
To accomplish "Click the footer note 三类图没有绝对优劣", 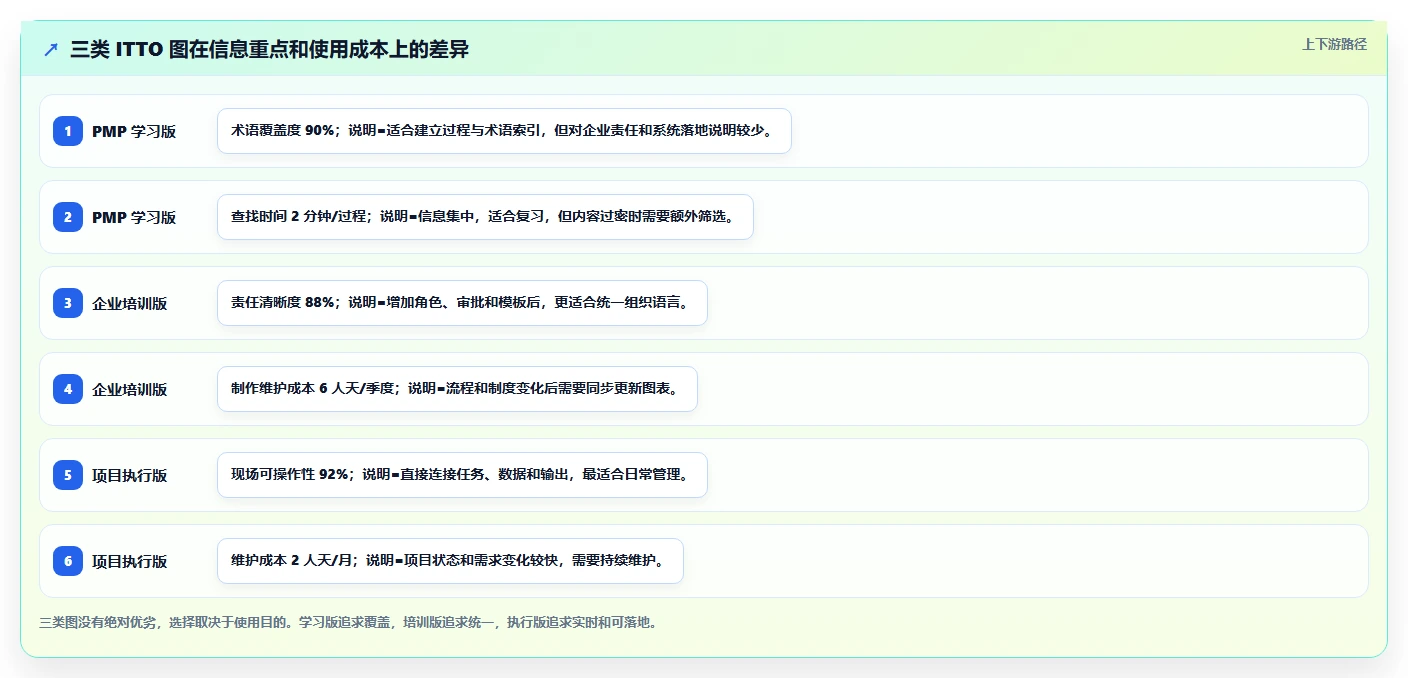I will [348, 622].
